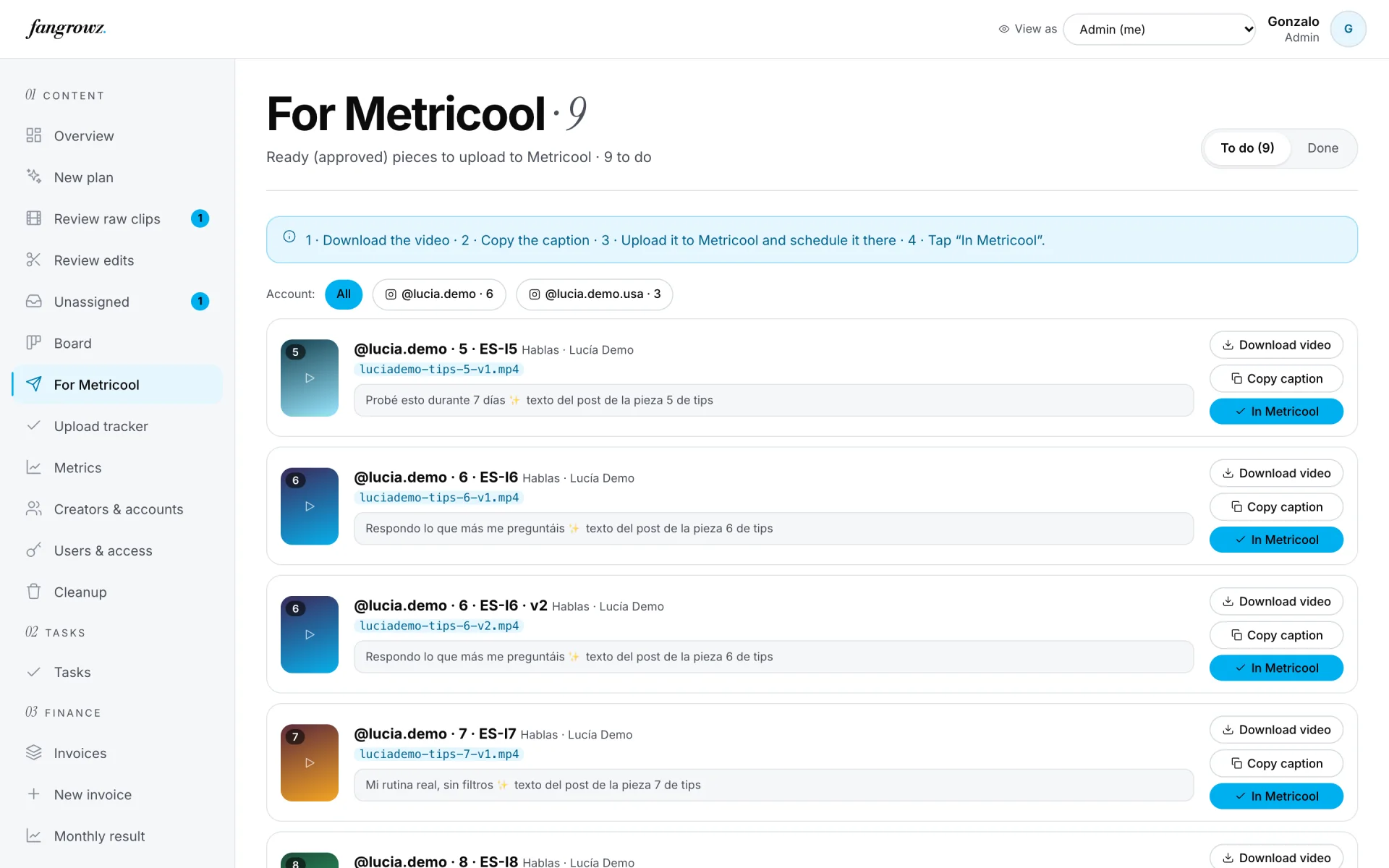This screenshot has width=1389, height=868.
Task: Click the New plan sparkle icon
Action: point(33,176)
